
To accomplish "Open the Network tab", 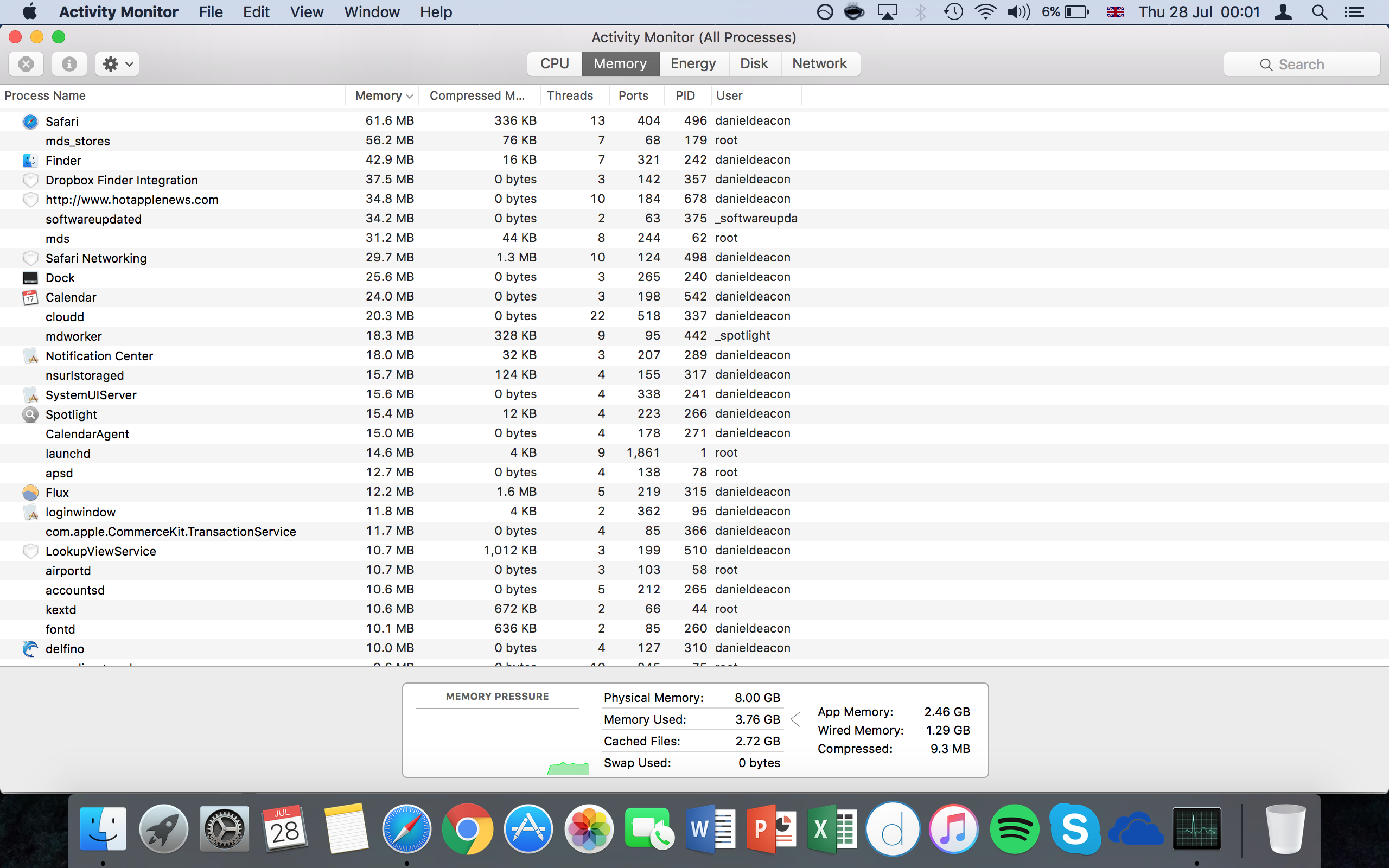I will click(819, 63).
